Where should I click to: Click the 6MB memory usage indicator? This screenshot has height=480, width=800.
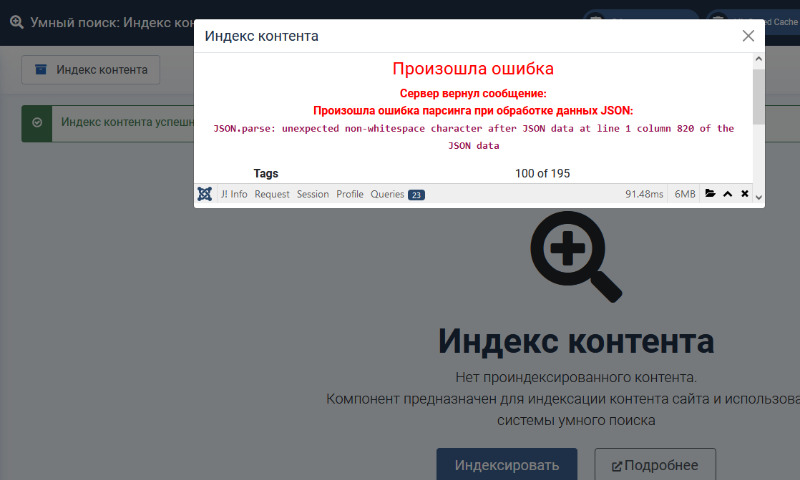coord(685,194)
